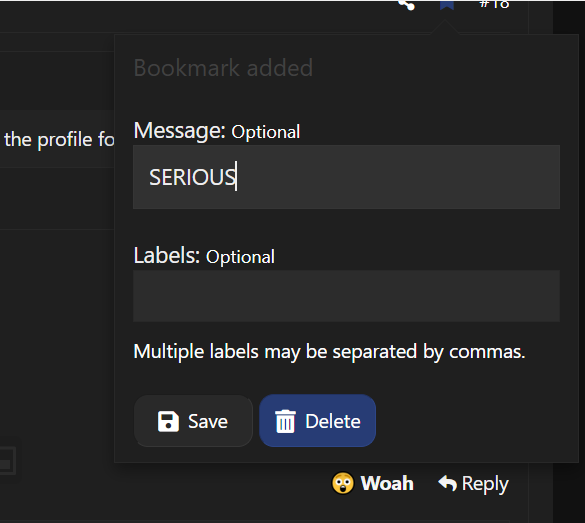The height and width of the screenshot is (523, 585).
Task: Click the Message: field label
Action: [x=180, y=131]
